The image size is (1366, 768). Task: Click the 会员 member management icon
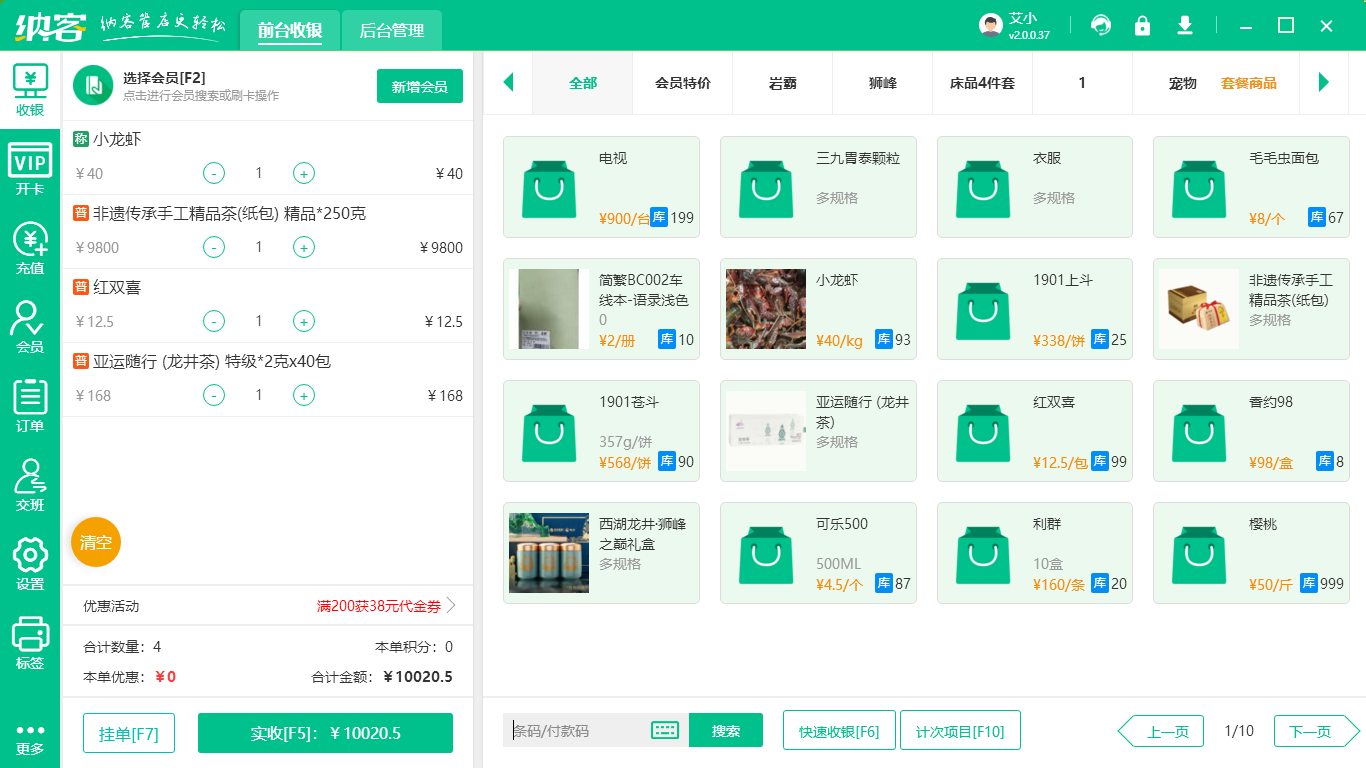click(30, 325)
